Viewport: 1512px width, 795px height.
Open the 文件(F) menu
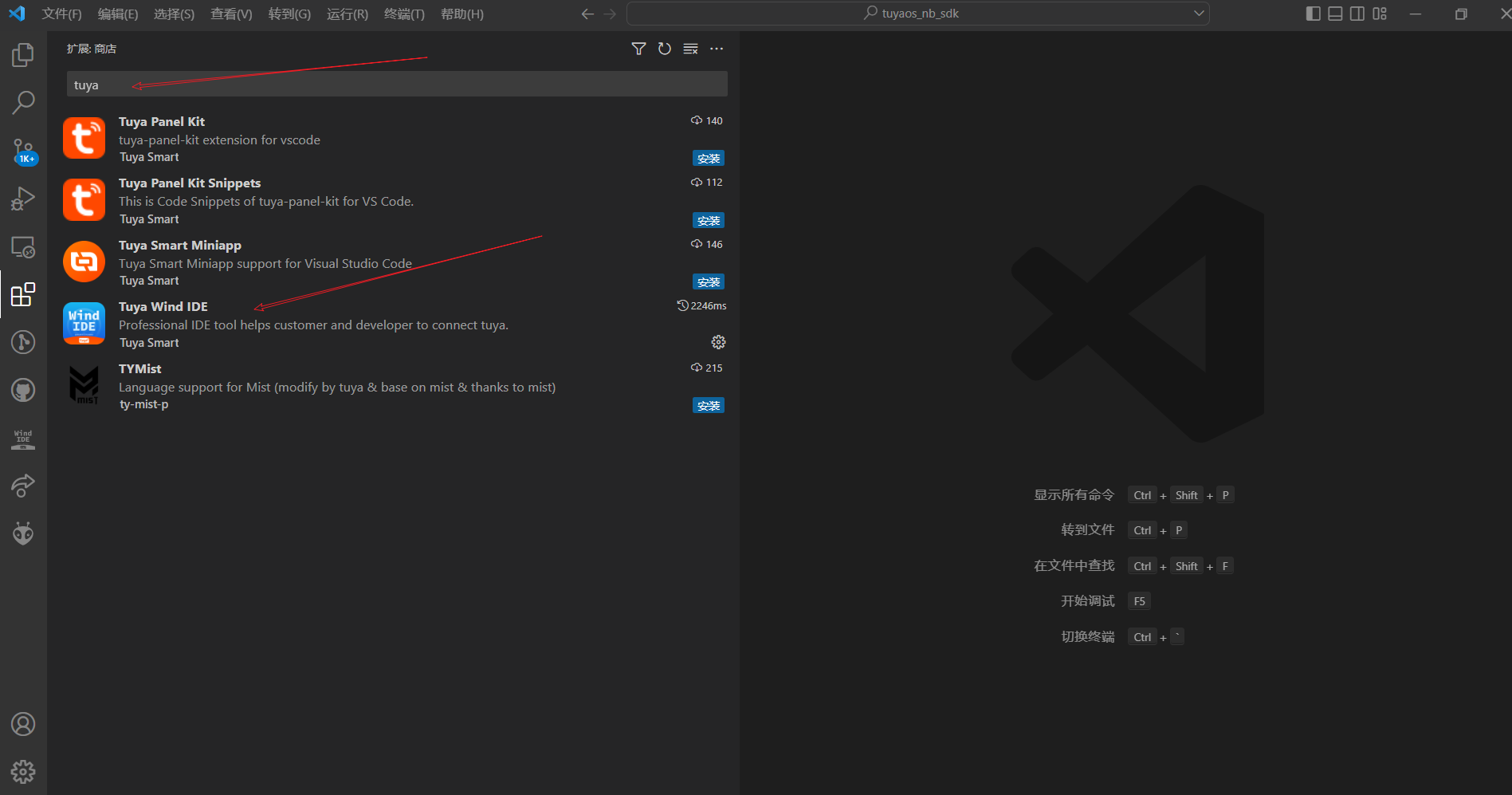pyautogui.click(x=61, y=14)
